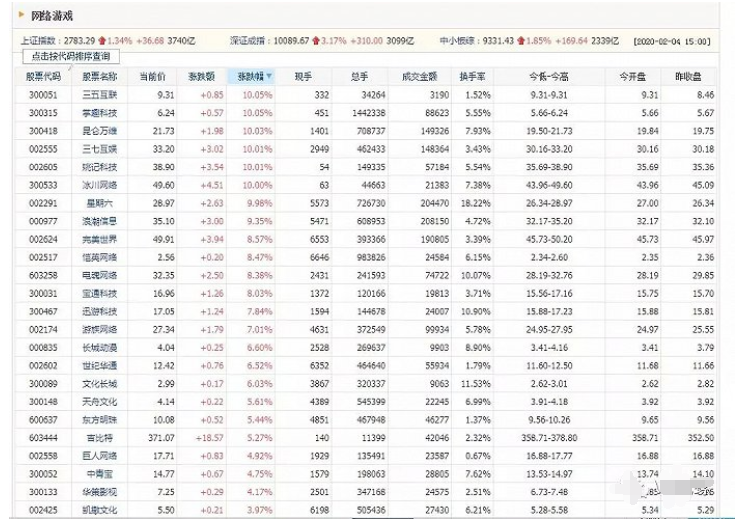
Task: Open stock code 000977
Action: (x=43, y=221)
